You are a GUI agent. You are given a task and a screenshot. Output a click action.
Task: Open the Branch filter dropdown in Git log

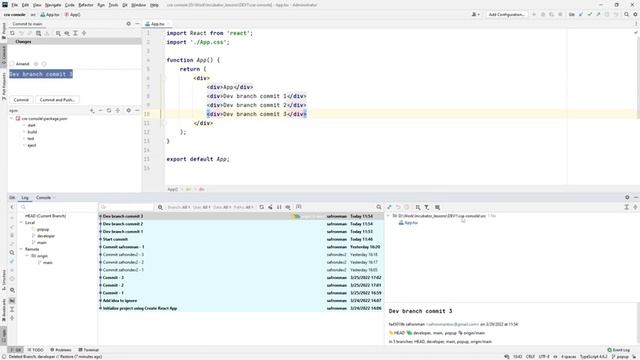(x=179, y=207)
